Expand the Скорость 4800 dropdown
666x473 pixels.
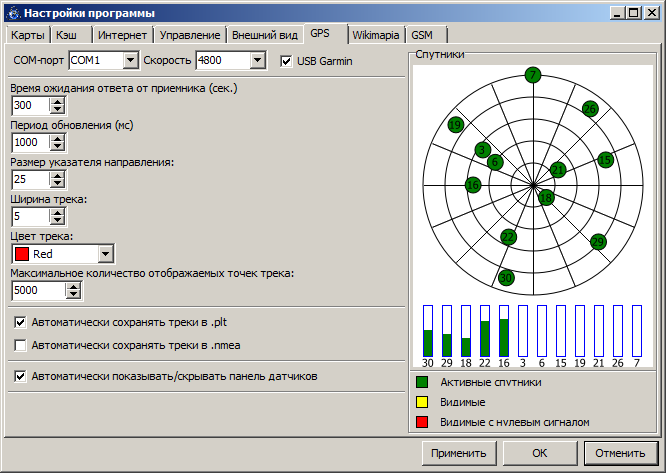(x=258, y=61)
